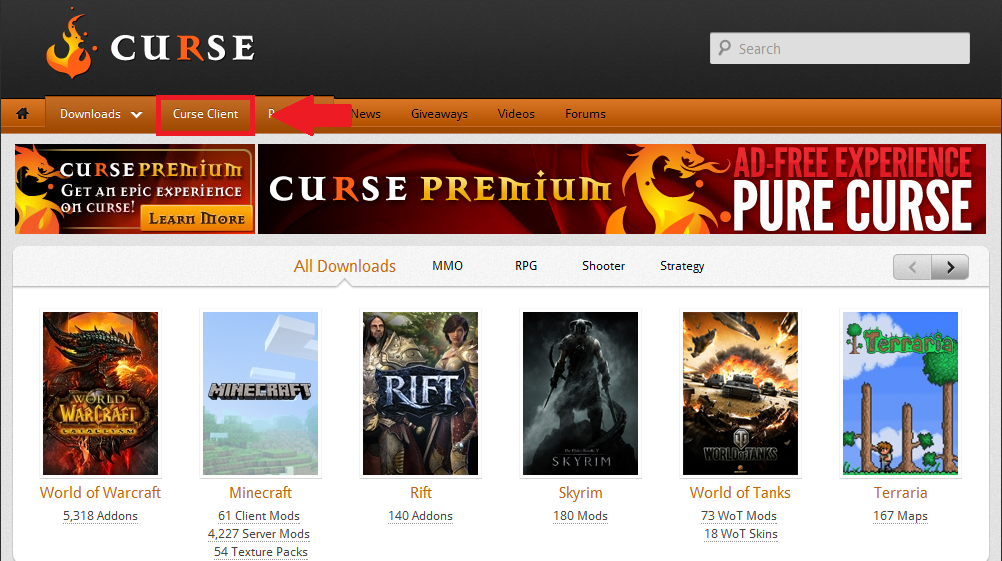Screen dimensions: 1002x561
Task: Open the Skyrim cover thumbnail
Action: coord(580,393)
